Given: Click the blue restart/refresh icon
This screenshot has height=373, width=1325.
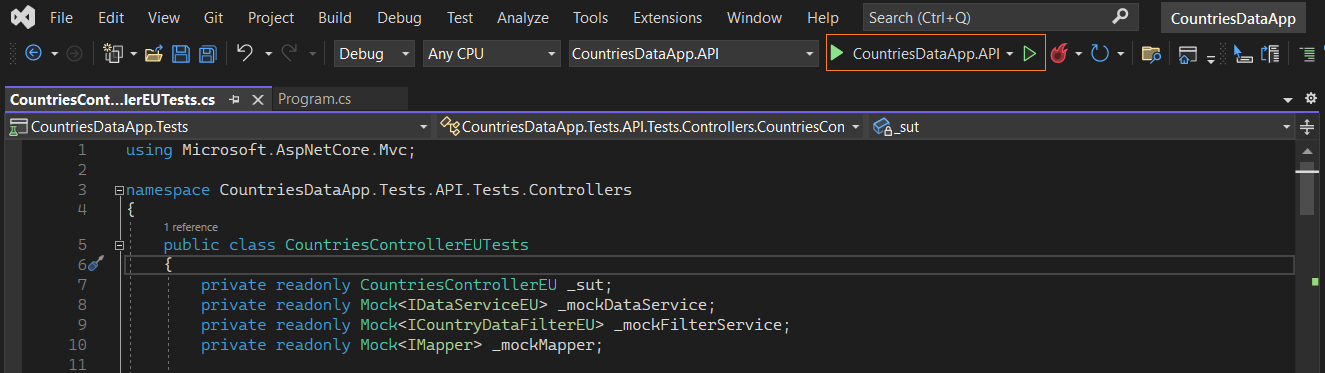Looking at the screenshot, I should (x=1100, y=54).
